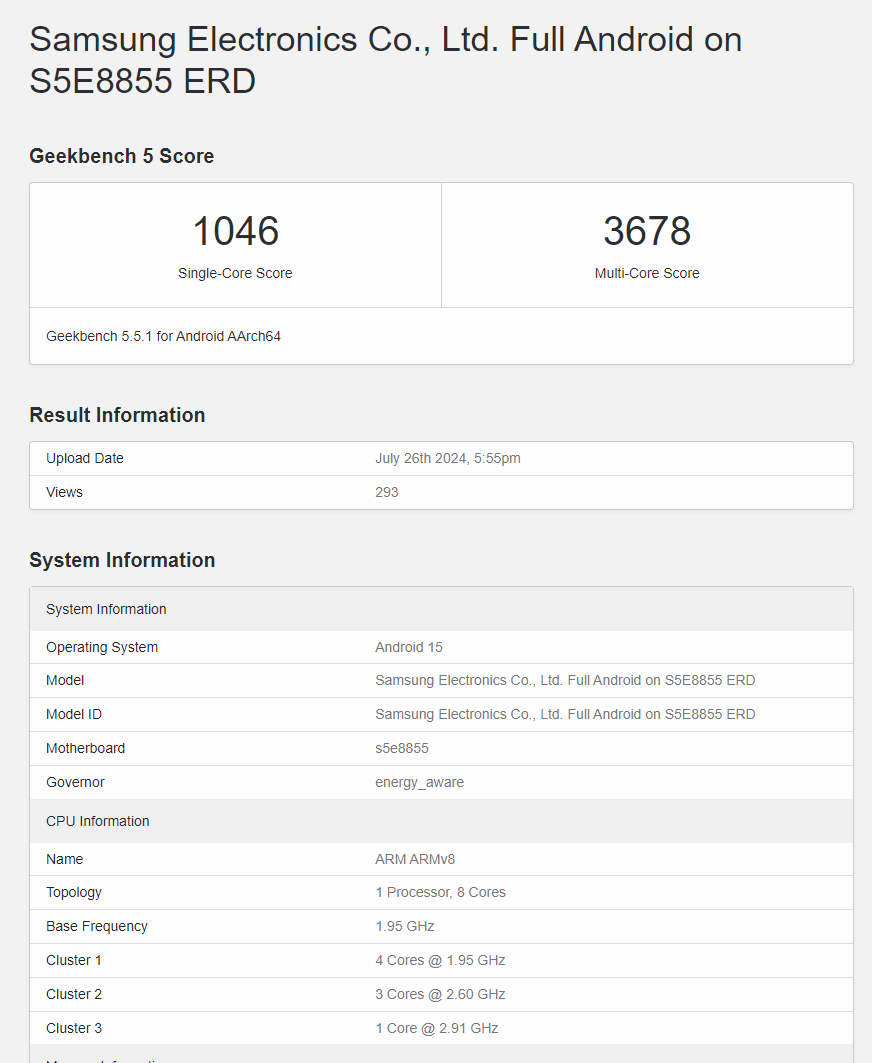Click the "4 Cores @ 1.95 GHz" value
This screenshot has height=1063, width=872.
441,961
